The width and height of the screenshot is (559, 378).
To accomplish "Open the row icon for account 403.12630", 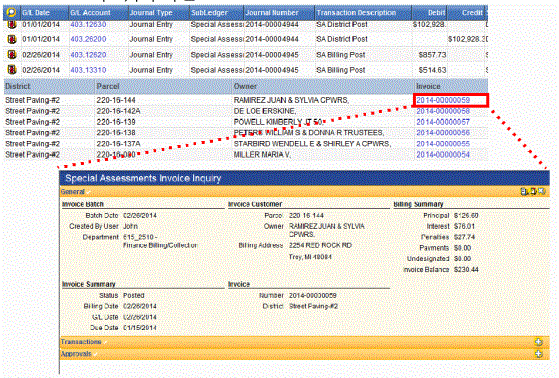I will coord(12,24).
